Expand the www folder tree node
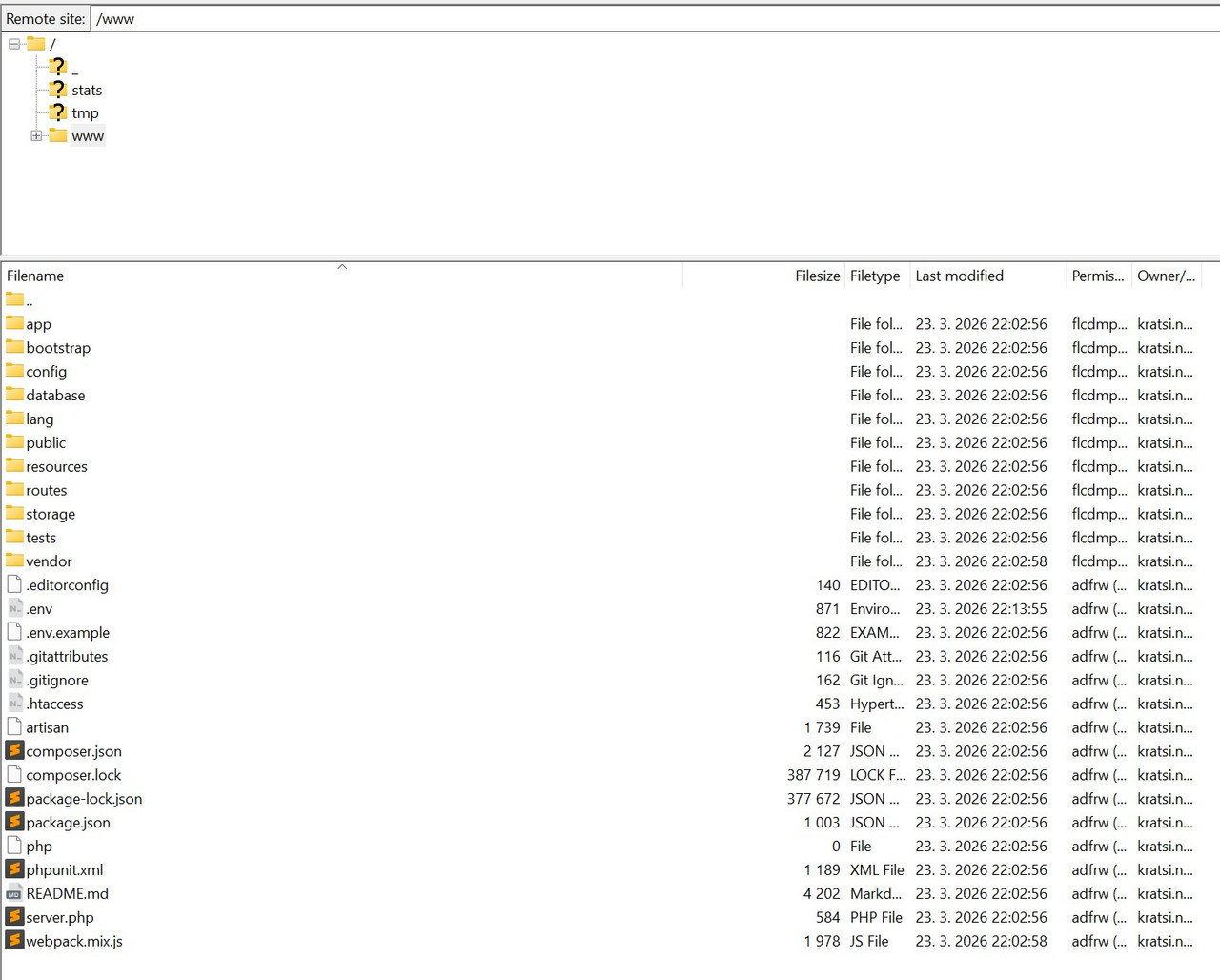The image size is (1220, 980). [x=36, y=135]
